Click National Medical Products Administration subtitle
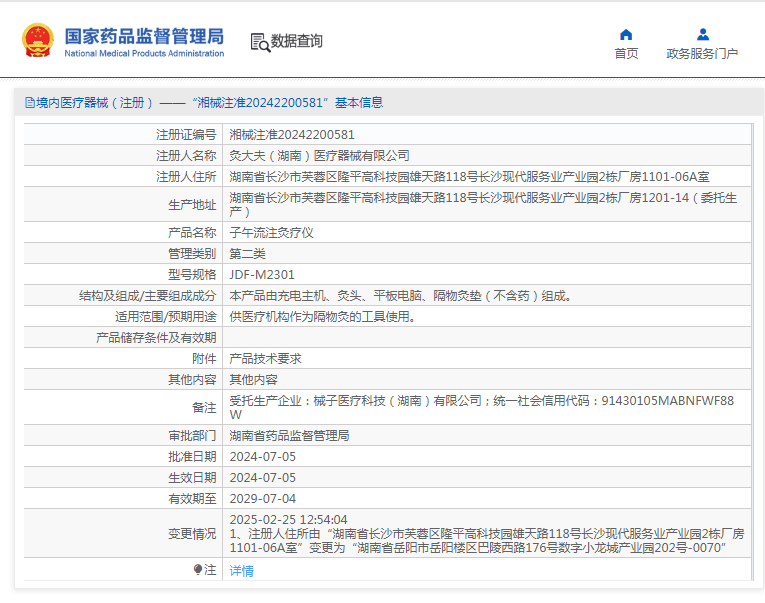The image size is (765, 603). click(x=144, y=53)
